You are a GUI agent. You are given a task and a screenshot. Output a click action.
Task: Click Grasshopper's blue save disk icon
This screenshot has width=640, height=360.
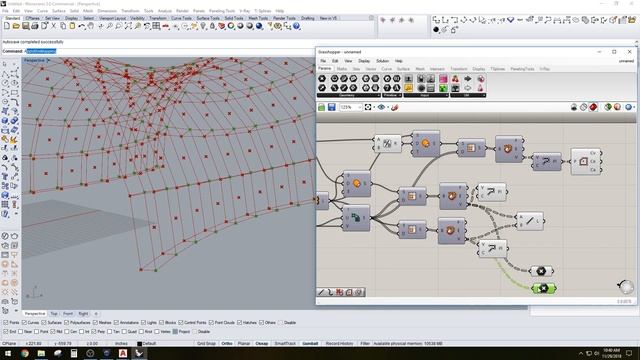(331, 107)
